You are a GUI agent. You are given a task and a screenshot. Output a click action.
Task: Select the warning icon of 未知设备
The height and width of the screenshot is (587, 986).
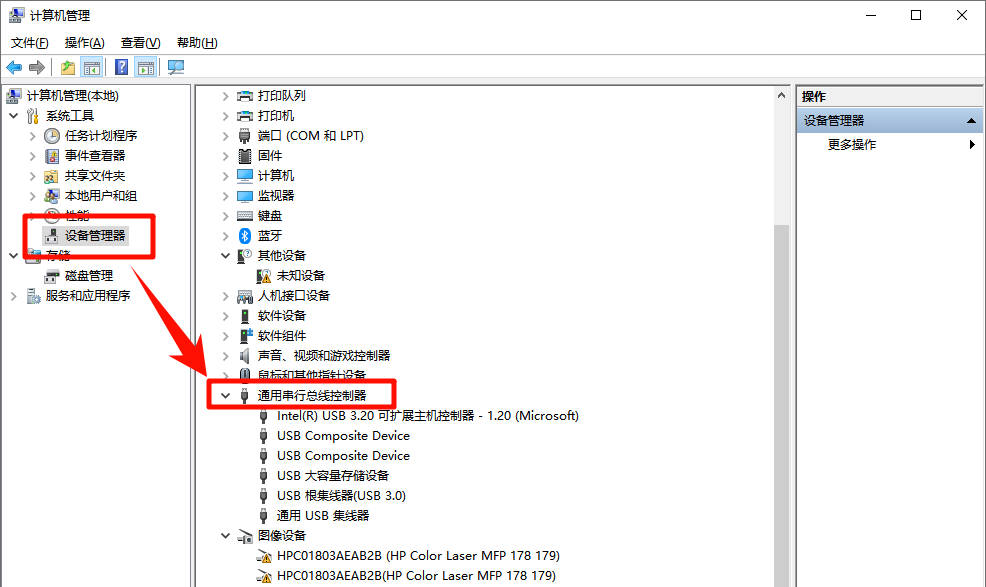coord(264,276)
